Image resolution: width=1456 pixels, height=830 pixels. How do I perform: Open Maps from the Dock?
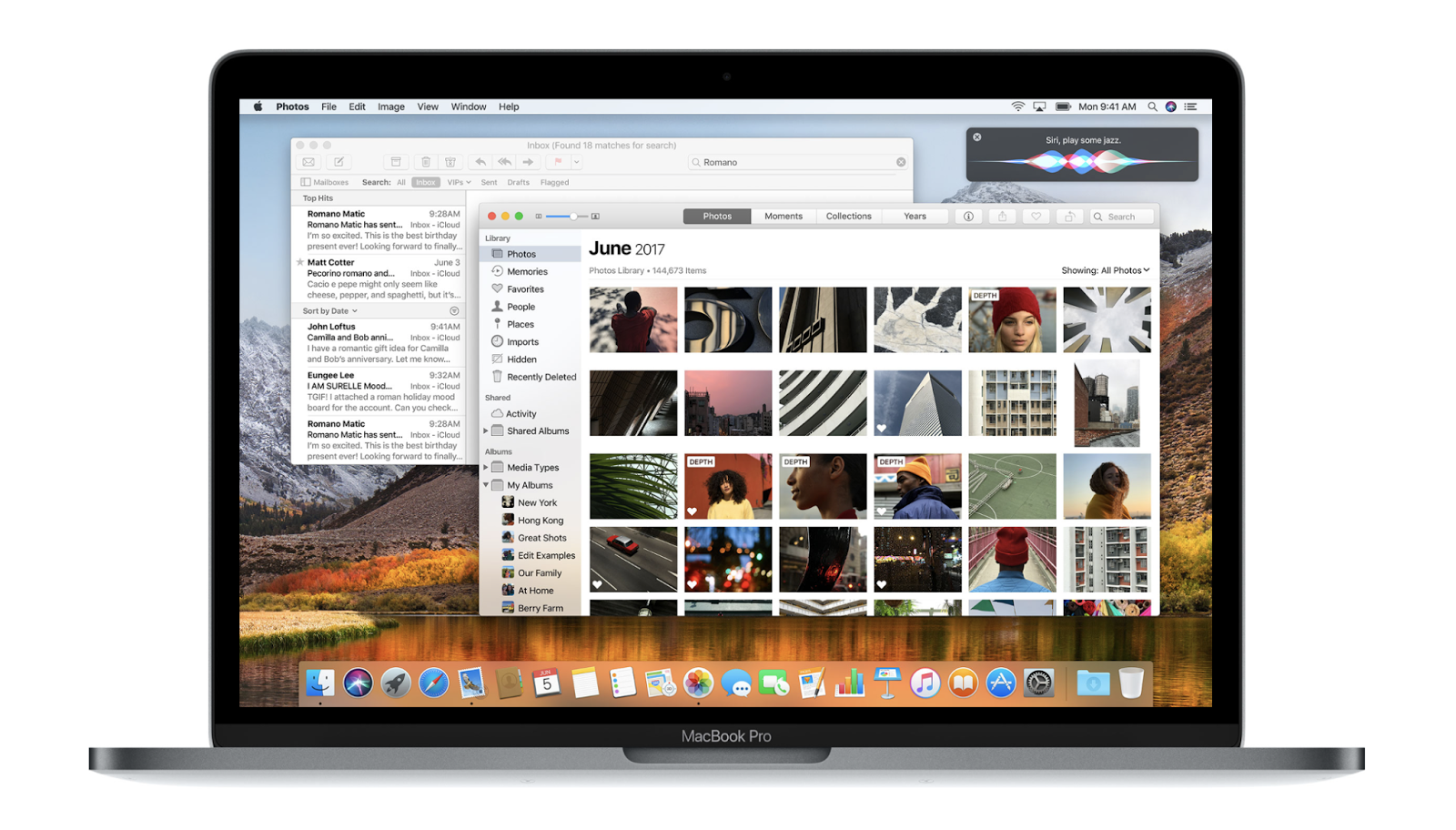tap(660, 683)
